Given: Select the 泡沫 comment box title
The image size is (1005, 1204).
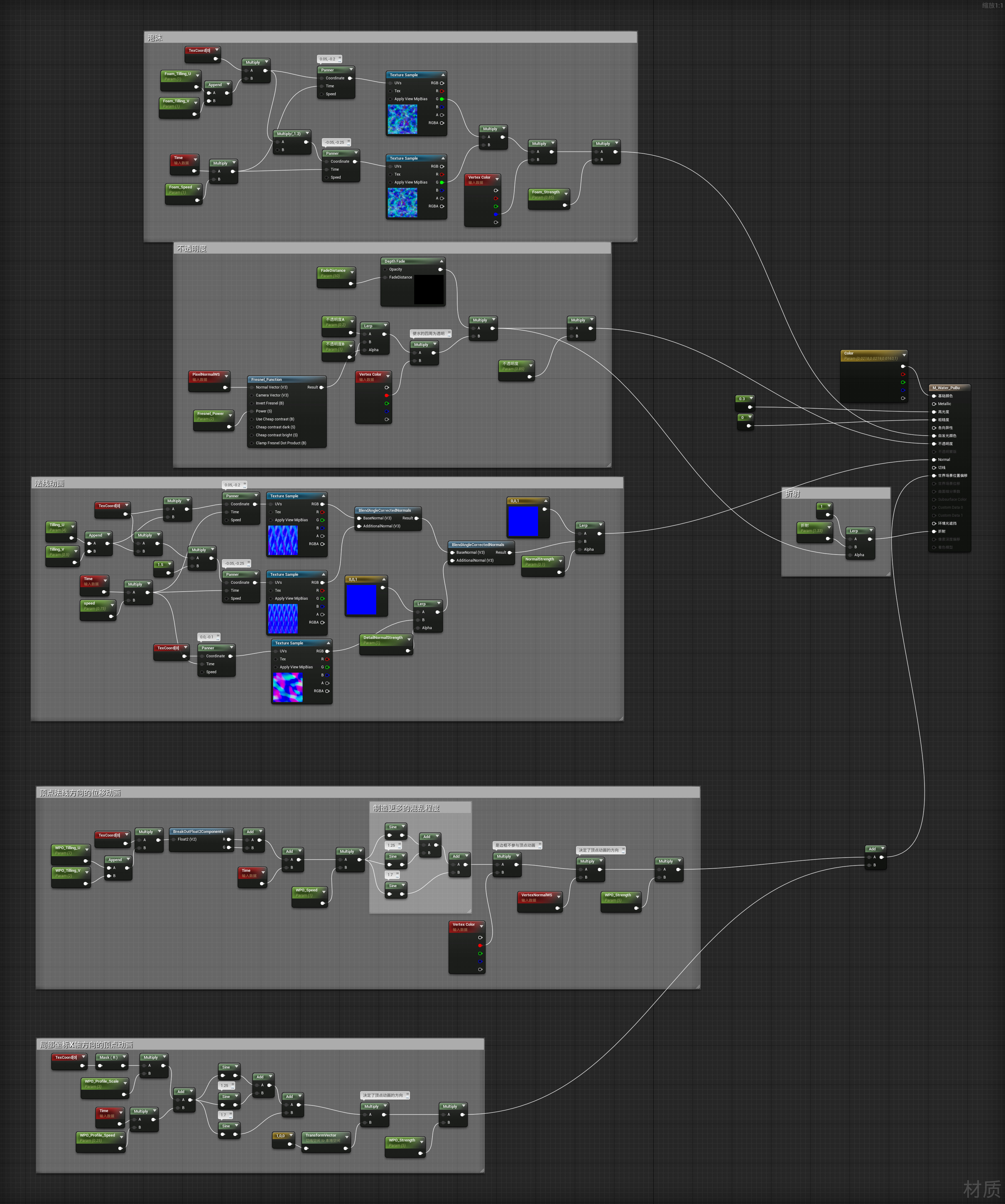Looking at the screenshot, I should tap(155, 38).
